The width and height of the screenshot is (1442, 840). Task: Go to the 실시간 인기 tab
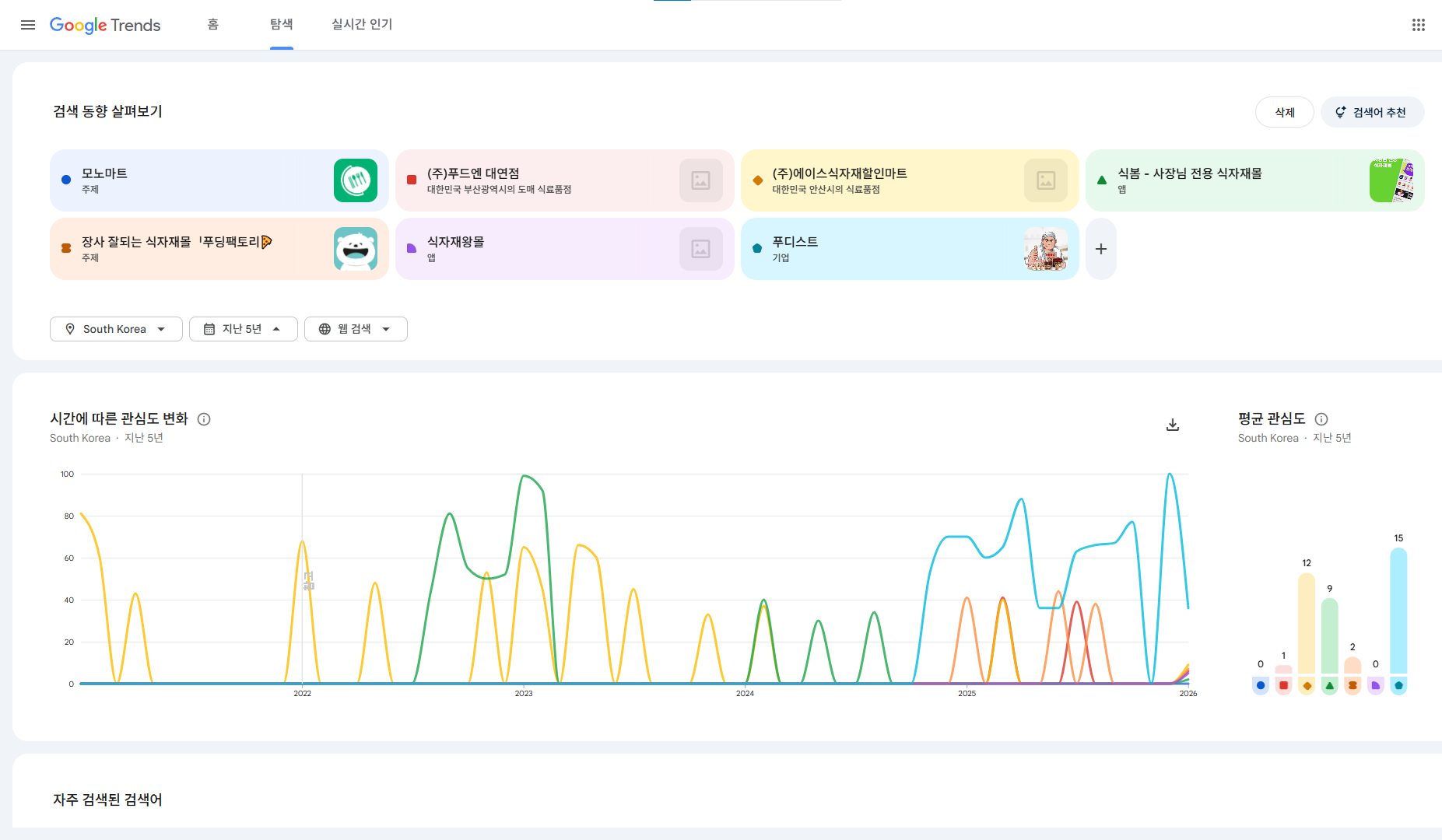362,25
